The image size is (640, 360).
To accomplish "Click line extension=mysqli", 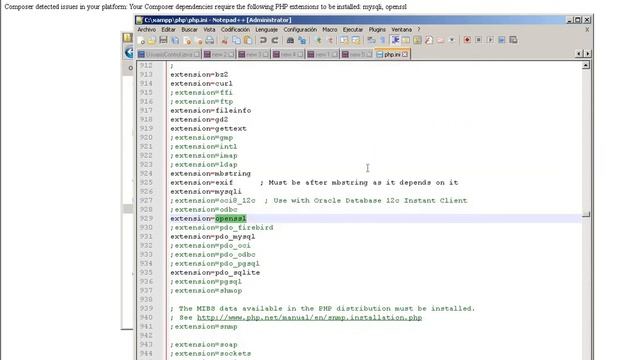I will [x=206, y=191].
